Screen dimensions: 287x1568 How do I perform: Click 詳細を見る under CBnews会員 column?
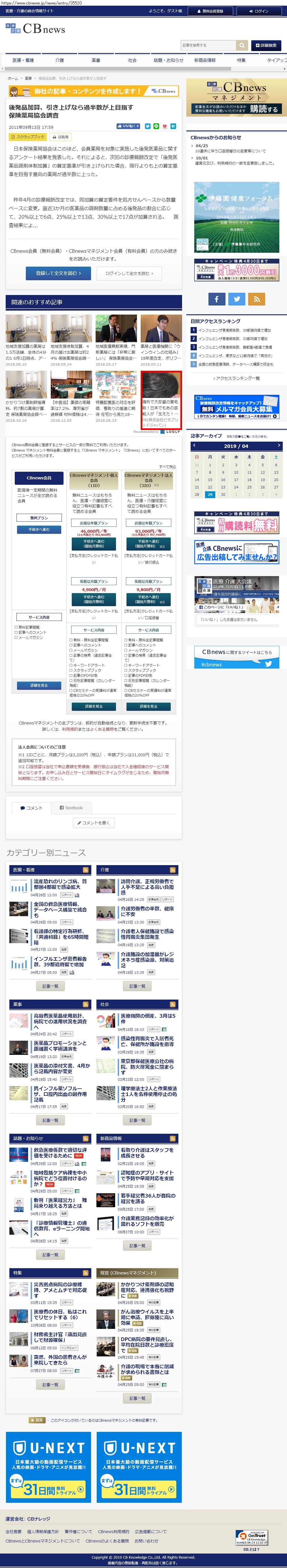pyautogui.click(x=39, y=685)
